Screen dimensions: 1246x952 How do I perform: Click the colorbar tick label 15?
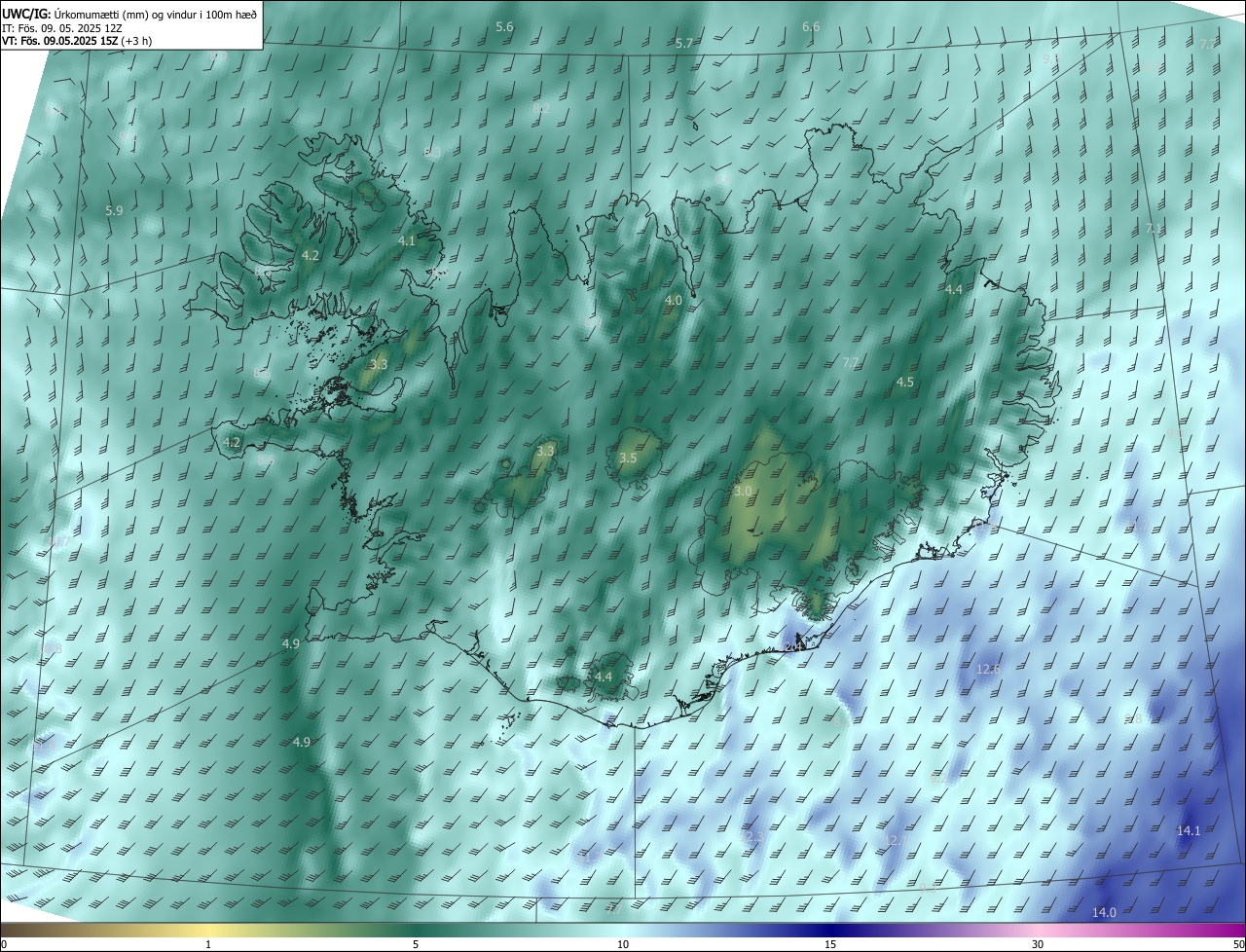[x=830, y=945]
